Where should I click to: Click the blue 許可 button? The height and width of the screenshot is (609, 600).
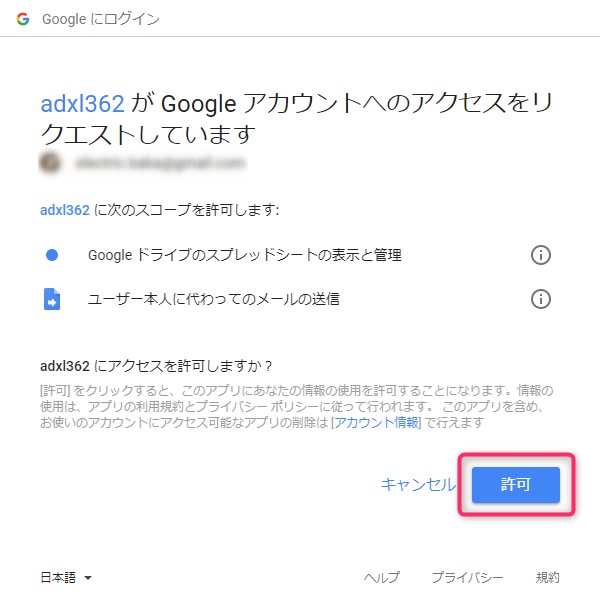pos(515,484)
